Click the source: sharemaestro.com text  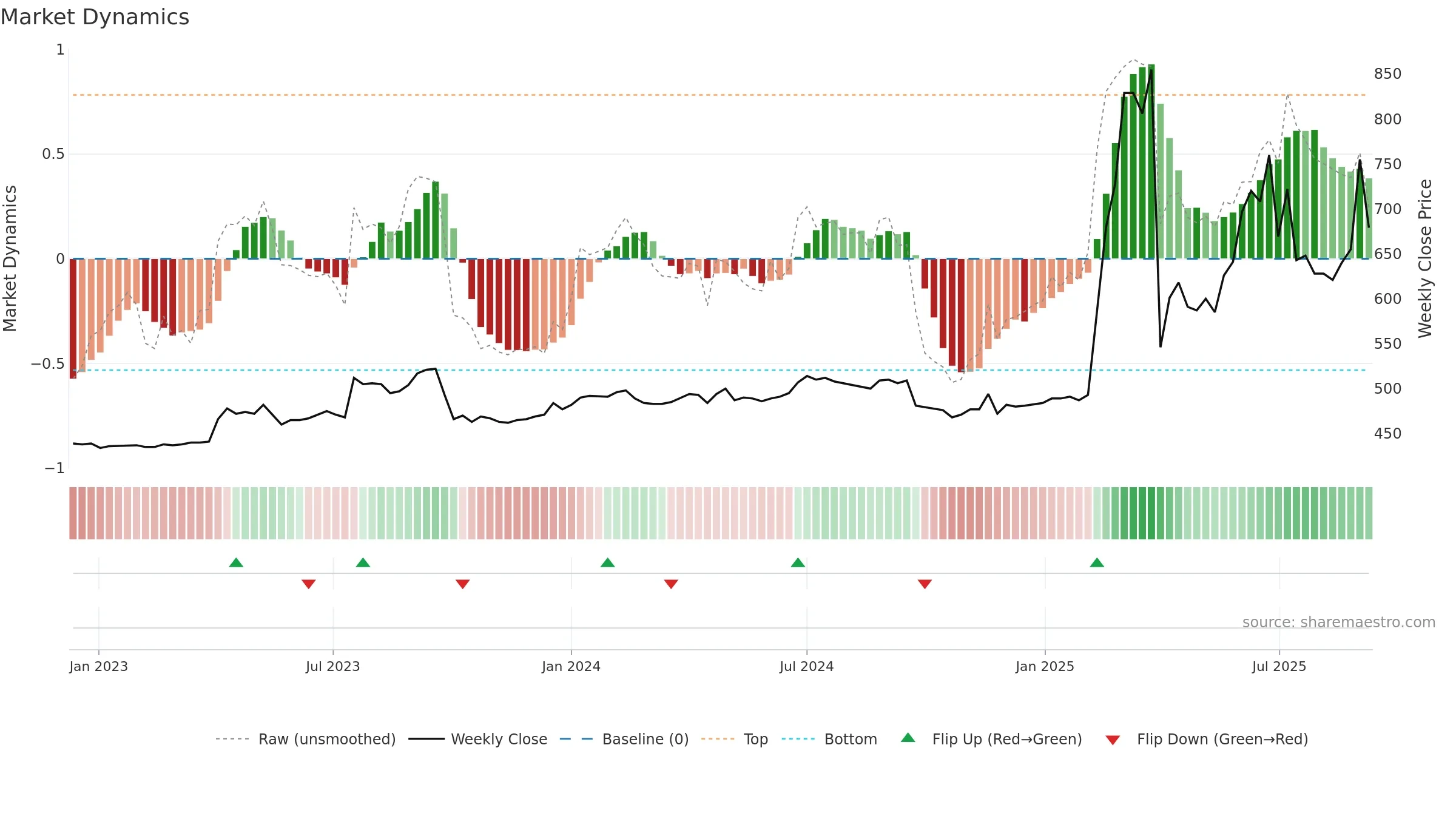coord(1338,622)
